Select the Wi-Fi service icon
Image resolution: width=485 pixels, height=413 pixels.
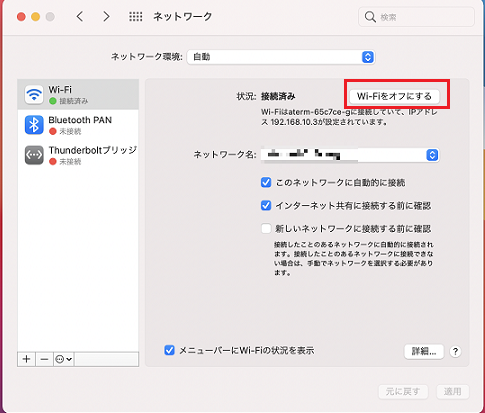click(x=34, y=94)
